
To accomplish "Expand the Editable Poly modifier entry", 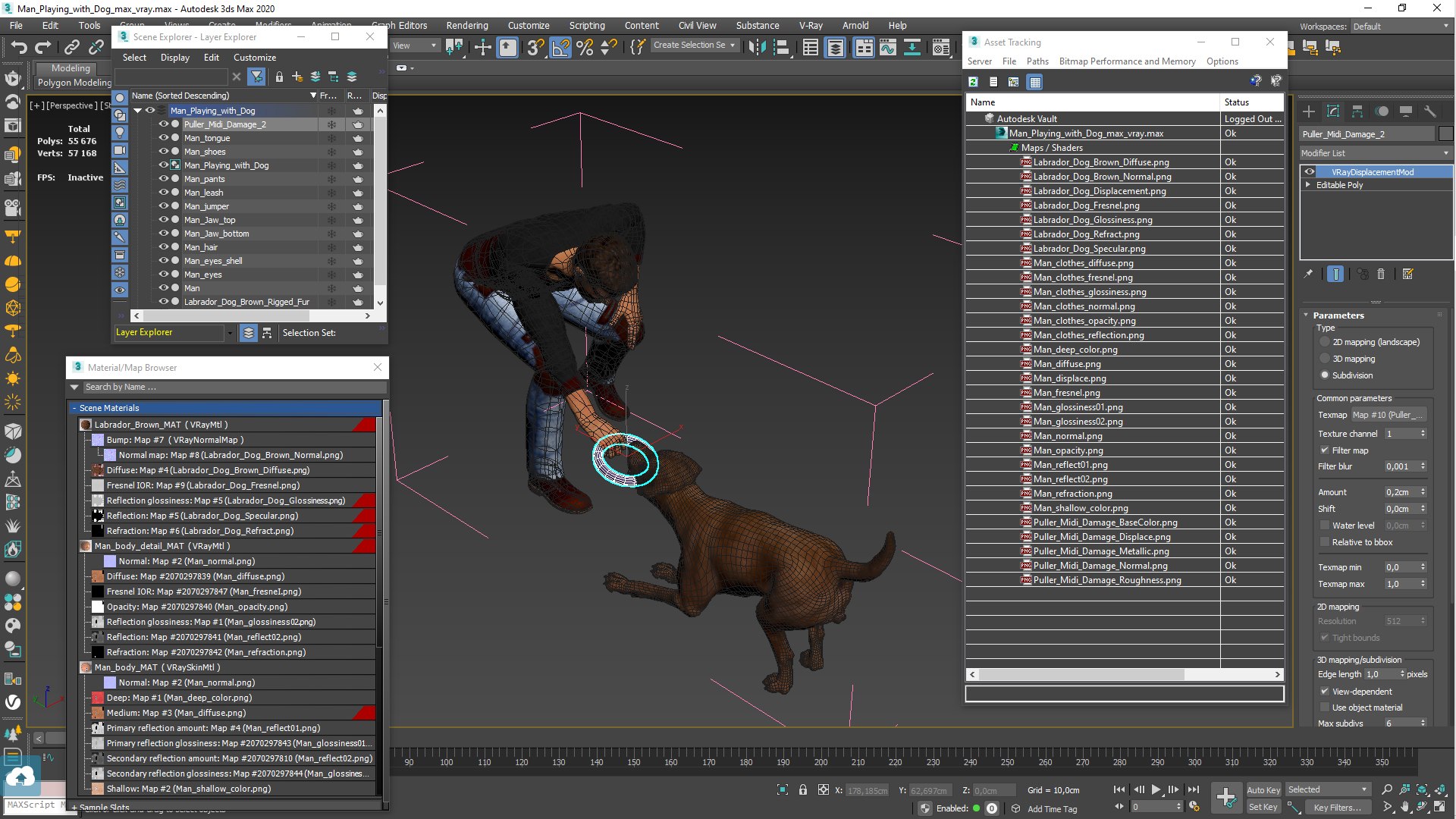I will tap(1308, 185).
